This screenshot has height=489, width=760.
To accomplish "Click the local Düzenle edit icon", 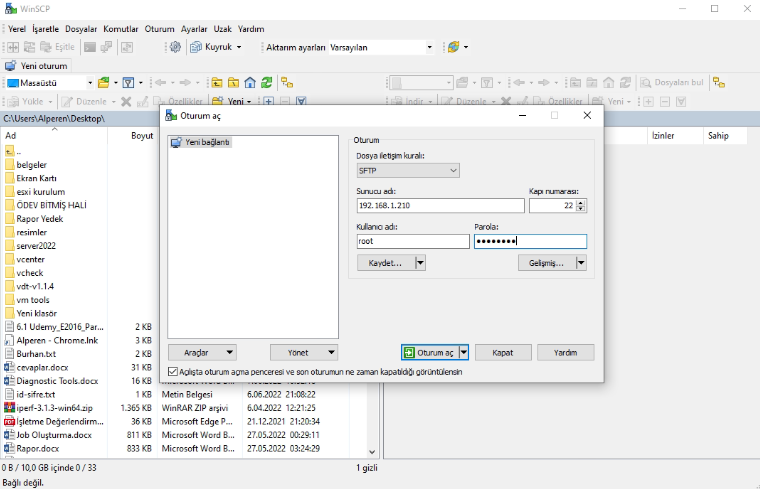I will coord(67,101).
